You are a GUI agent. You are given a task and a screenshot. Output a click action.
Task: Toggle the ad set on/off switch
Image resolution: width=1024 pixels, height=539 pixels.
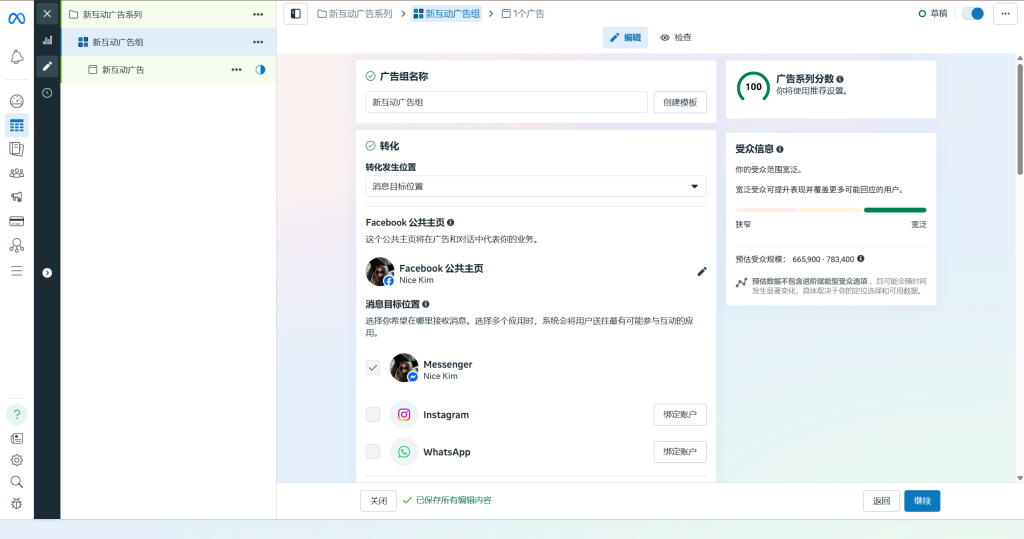click(972, 14)
